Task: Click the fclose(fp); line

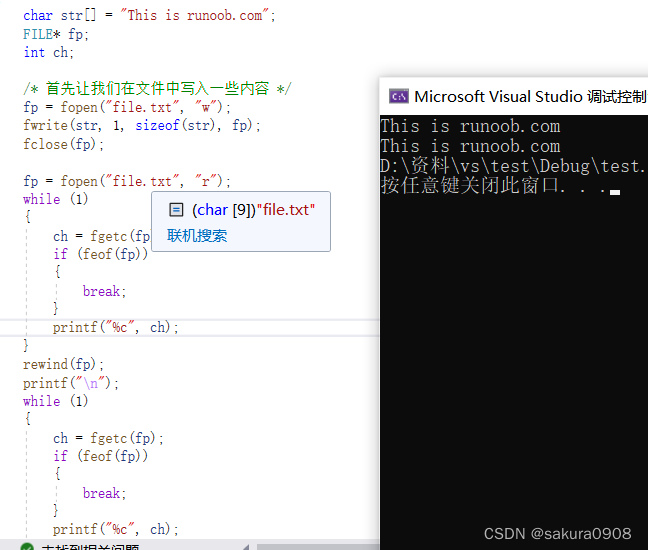Action: [x=63, y=144]
